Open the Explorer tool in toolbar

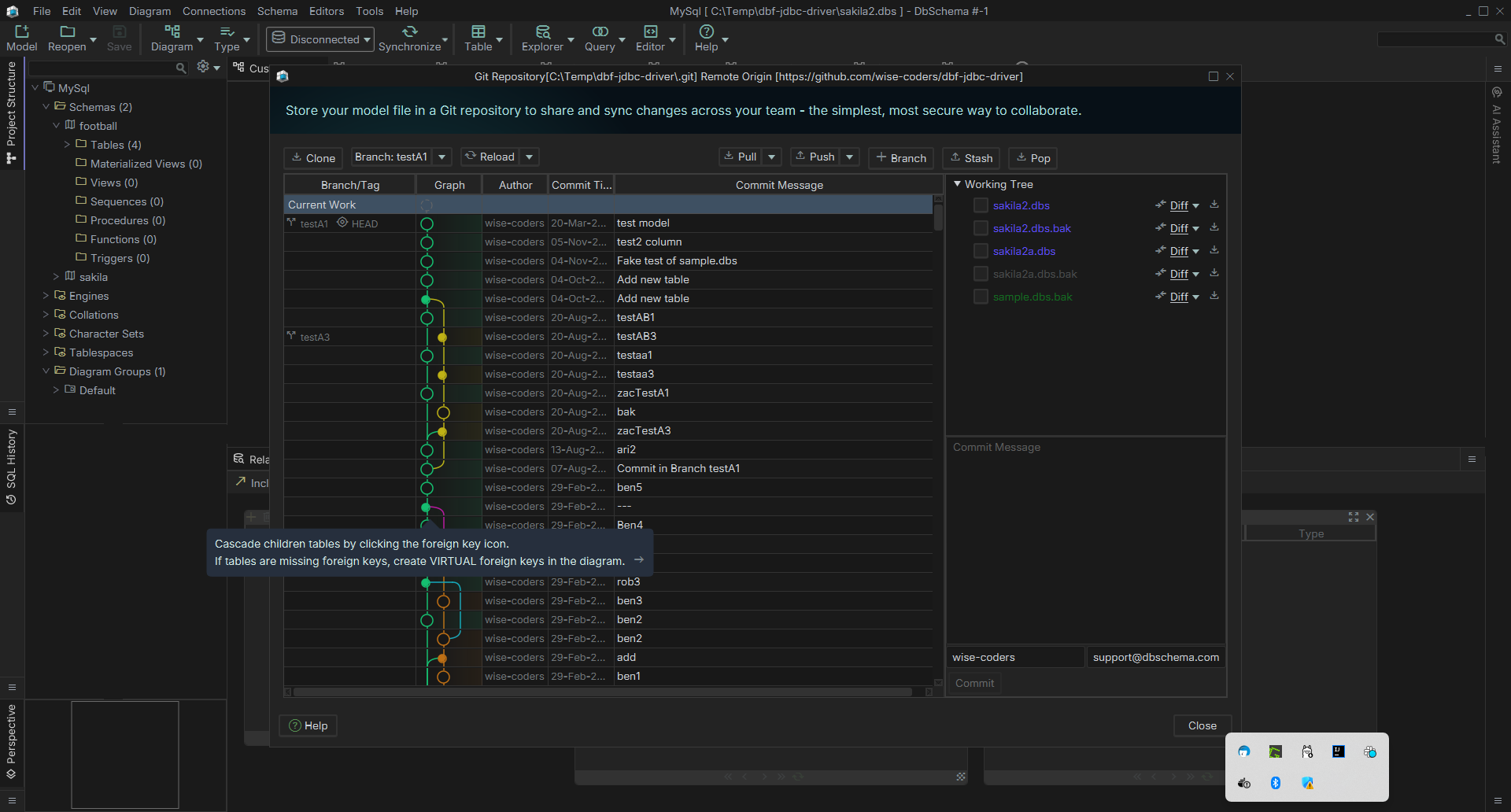pos(542,37)
